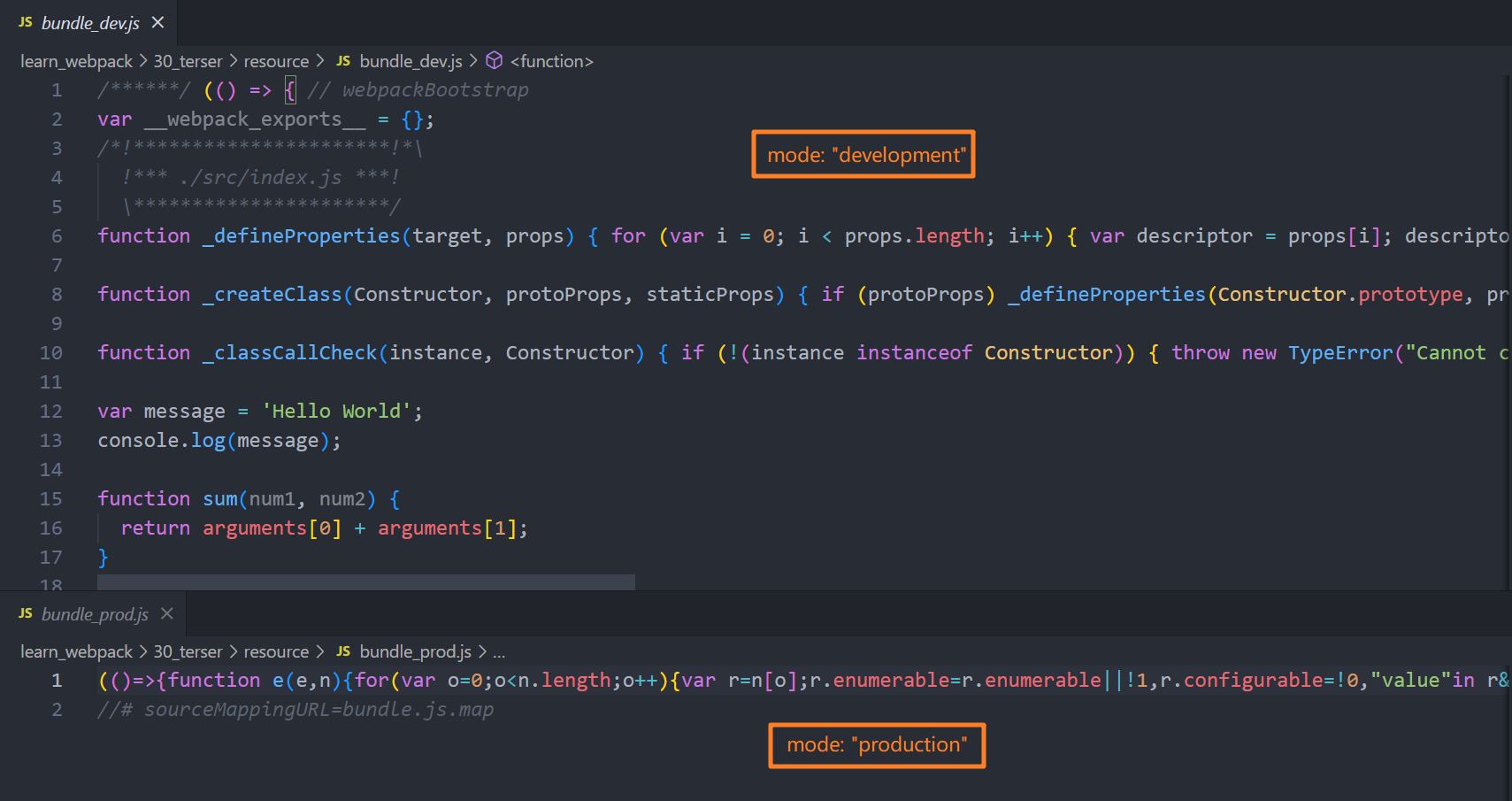
Task: Click line number 2 in bundle_prod.js
Action: coord(57,710)
